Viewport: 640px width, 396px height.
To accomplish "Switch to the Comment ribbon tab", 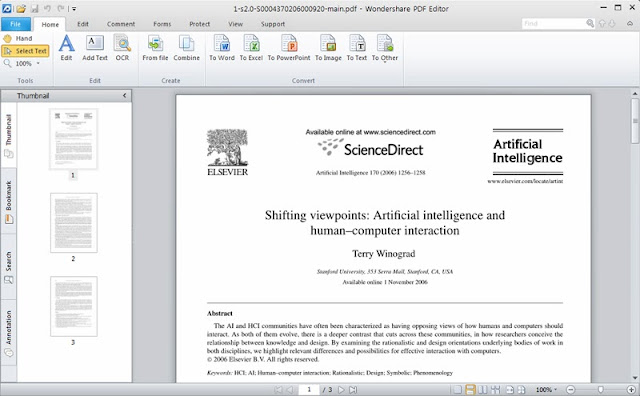I will coord(121,24).
